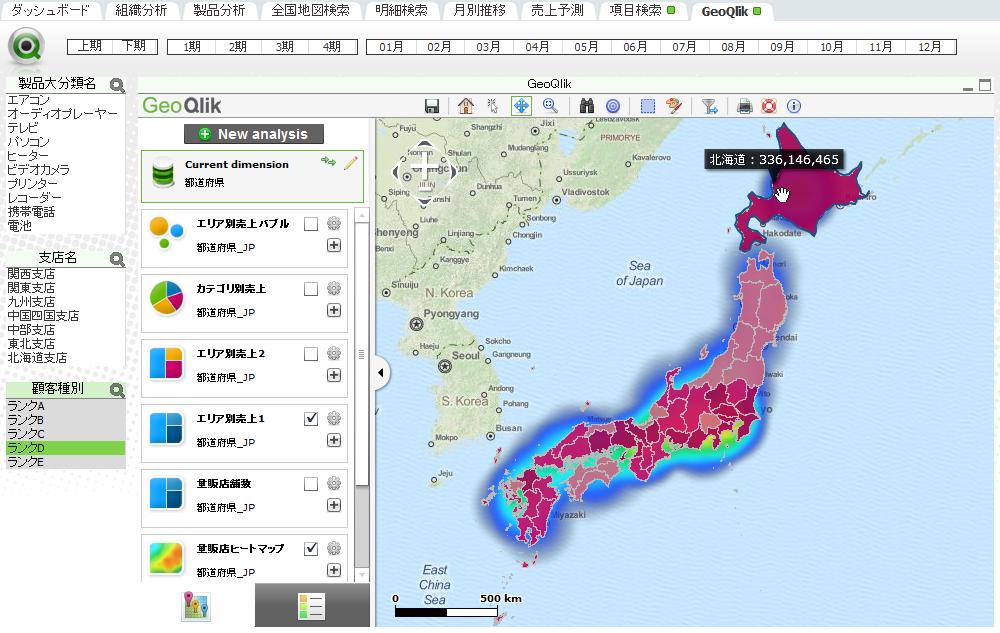Uncheck the エリア別売上1 analysis
Viewport: 1000px width, 633px height.
point(313,417)
